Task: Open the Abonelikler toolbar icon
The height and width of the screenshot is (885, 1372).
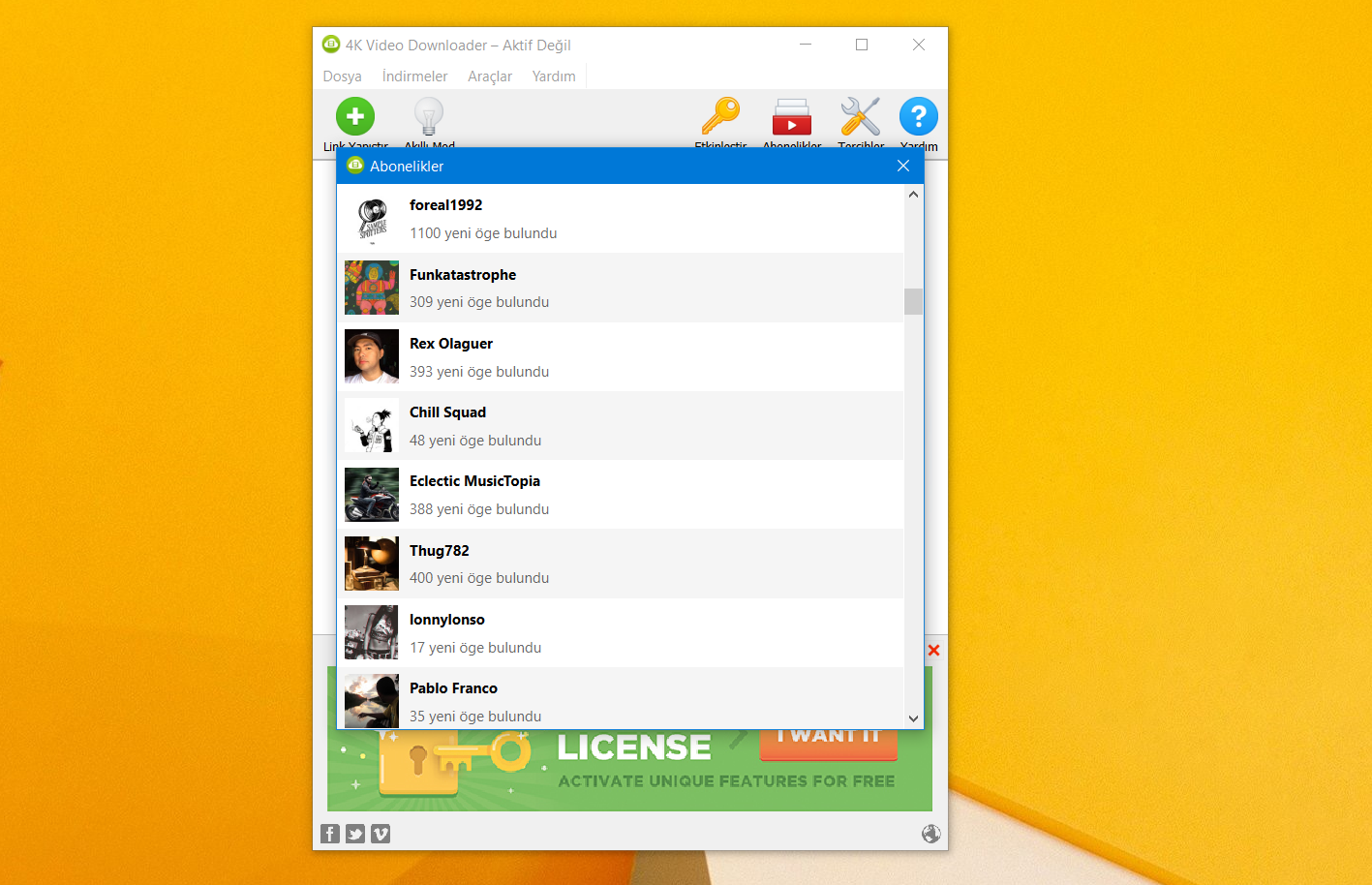Action: (x=792, y=117)
